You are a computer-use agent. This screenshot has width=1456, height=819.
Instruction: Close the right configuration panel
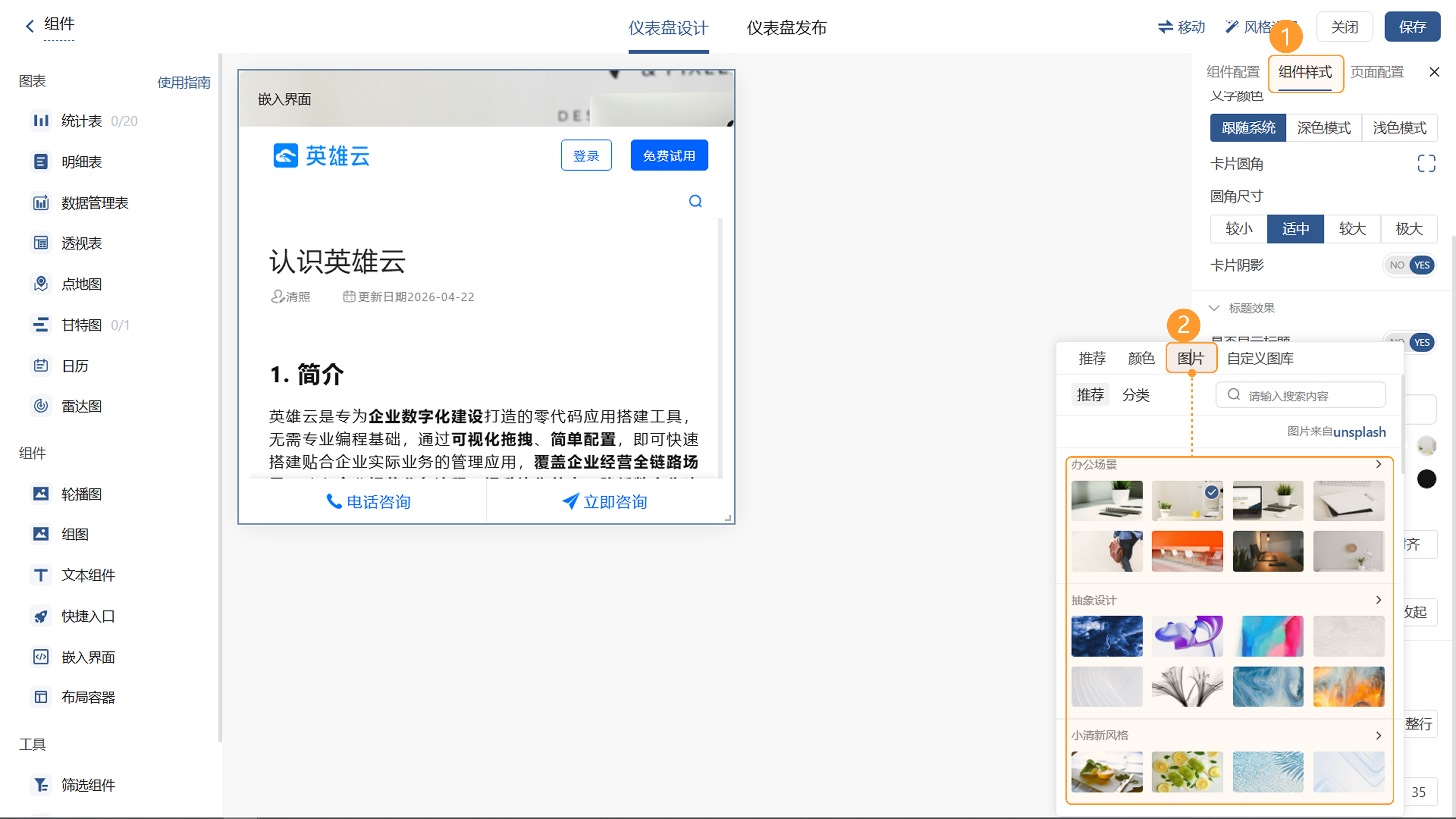[x=1434, y=72]
